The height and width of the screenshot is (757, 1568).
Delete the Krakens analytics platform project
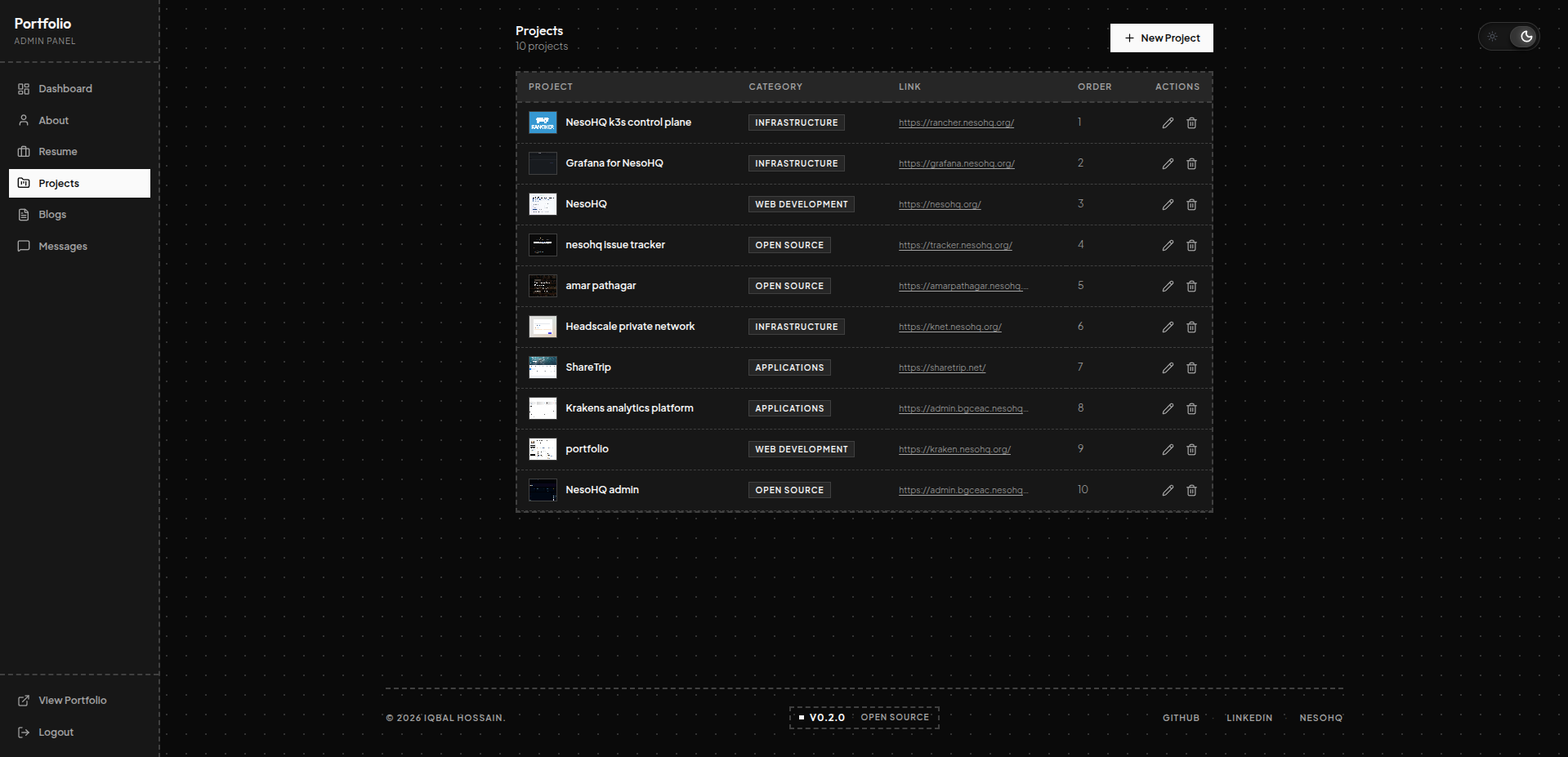pyautogui.click(x=1191, y=408)
